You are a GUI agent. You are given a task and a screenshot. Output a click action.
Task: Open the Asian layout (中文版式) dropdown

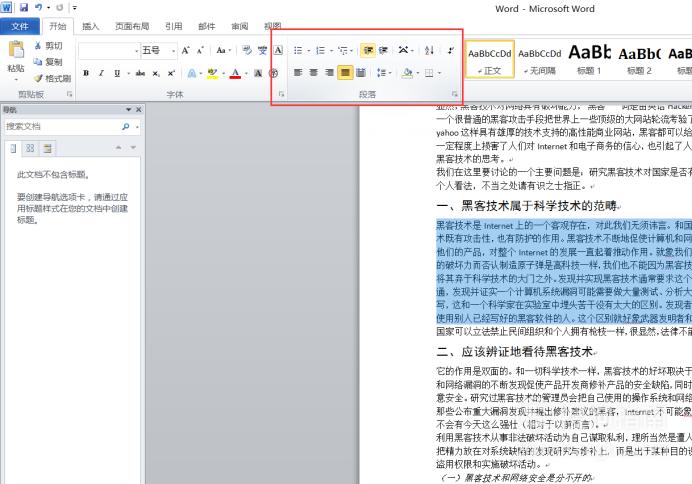click(406, 50)
